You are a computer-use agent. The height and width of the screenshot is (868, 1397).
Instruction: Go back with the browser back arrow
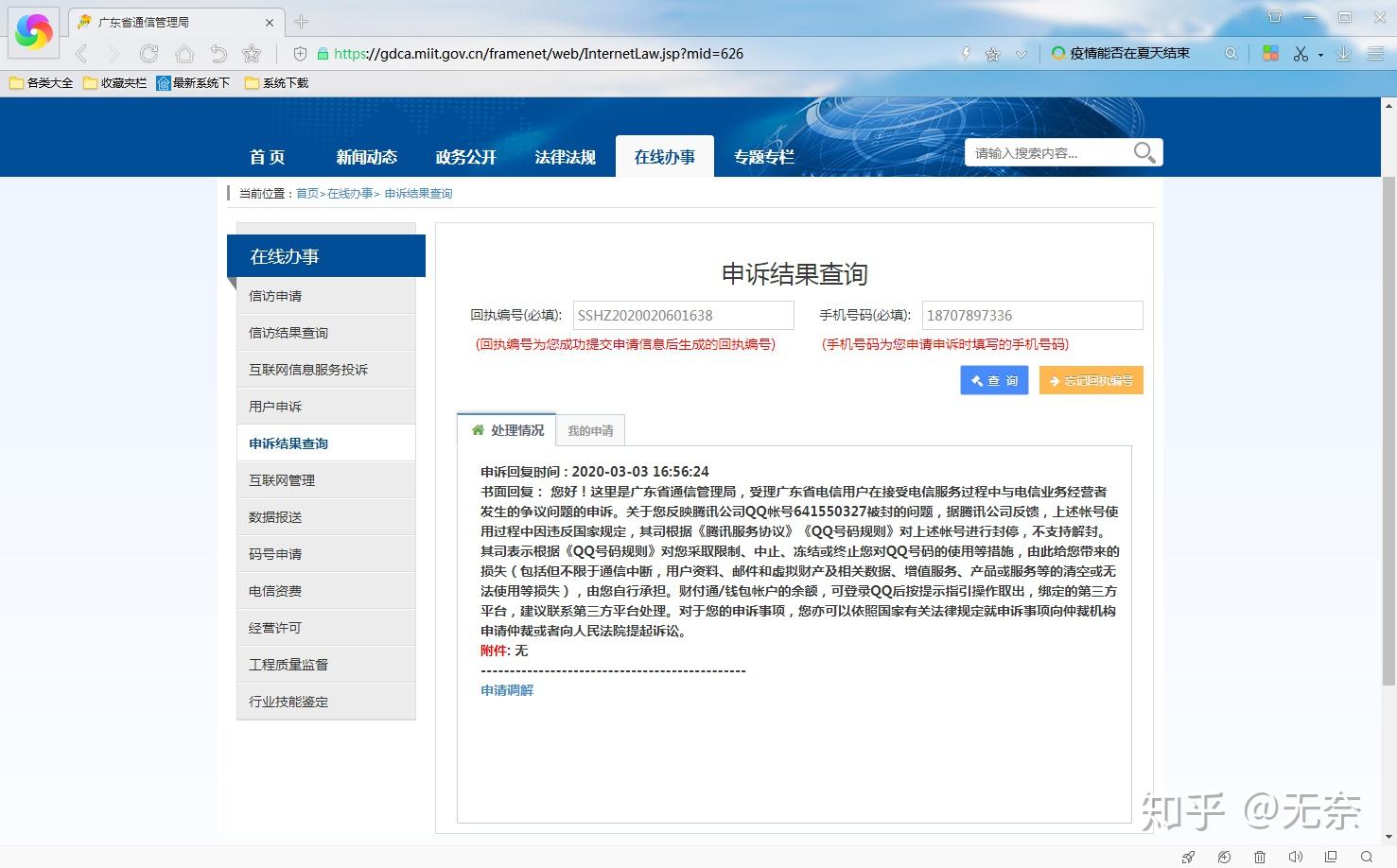click(x=81, y=54)
